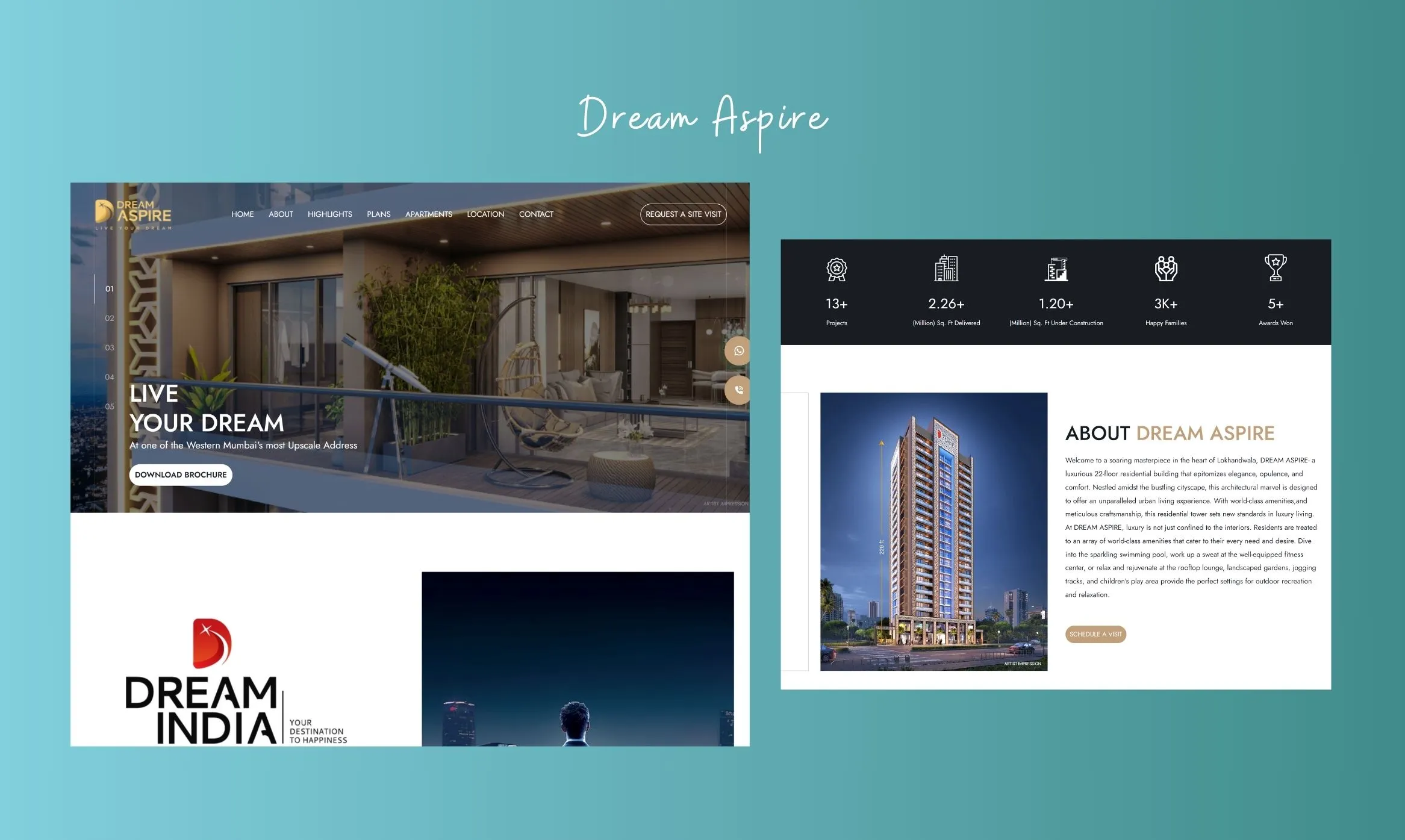The image size is (1405, 840).
Task: Click the 13+ Projects badge icon
Action: [x=836, y=269]
